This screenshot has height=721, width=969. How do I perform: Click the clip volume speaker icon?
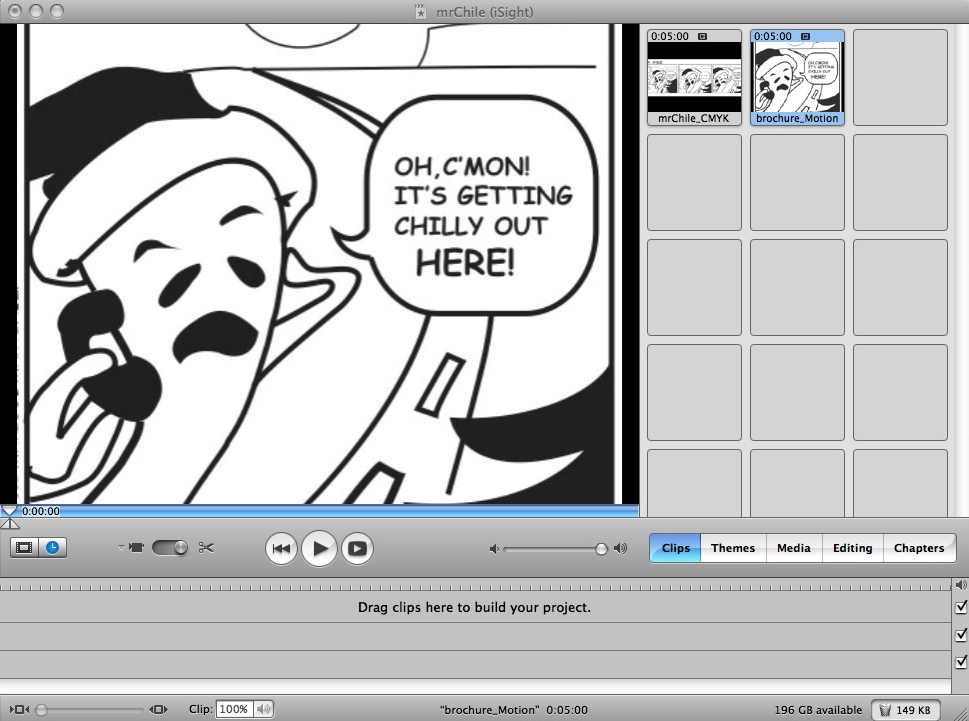264,709
